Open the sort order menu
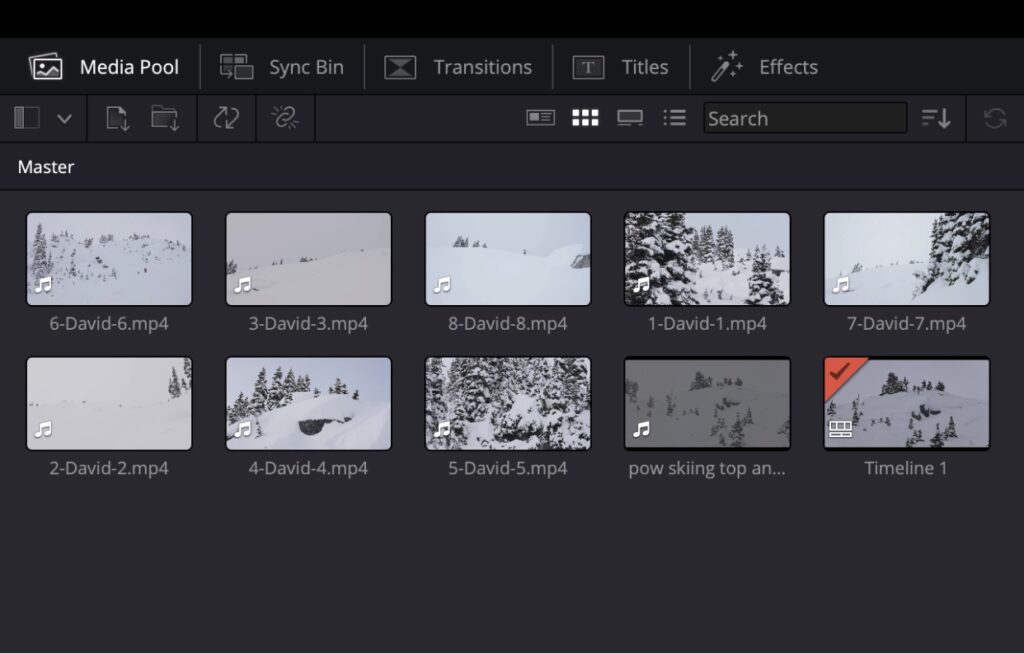This screenshot has height=653, width=1024. click(936, 118)
